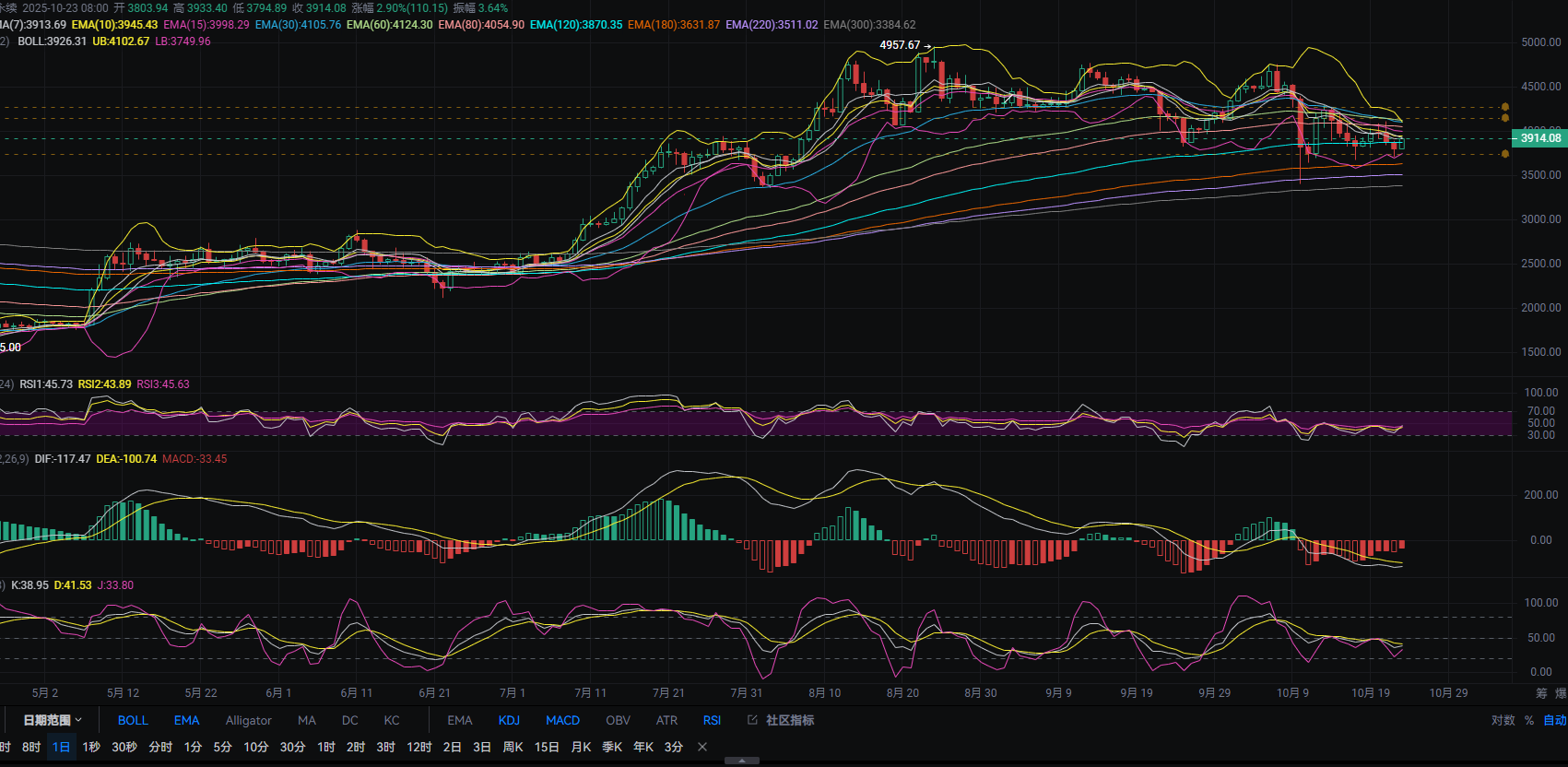Viewport: 1568px width, 767px height.
Task: Click the current price tag 3914.08
Action: (x=1539, y=138)
